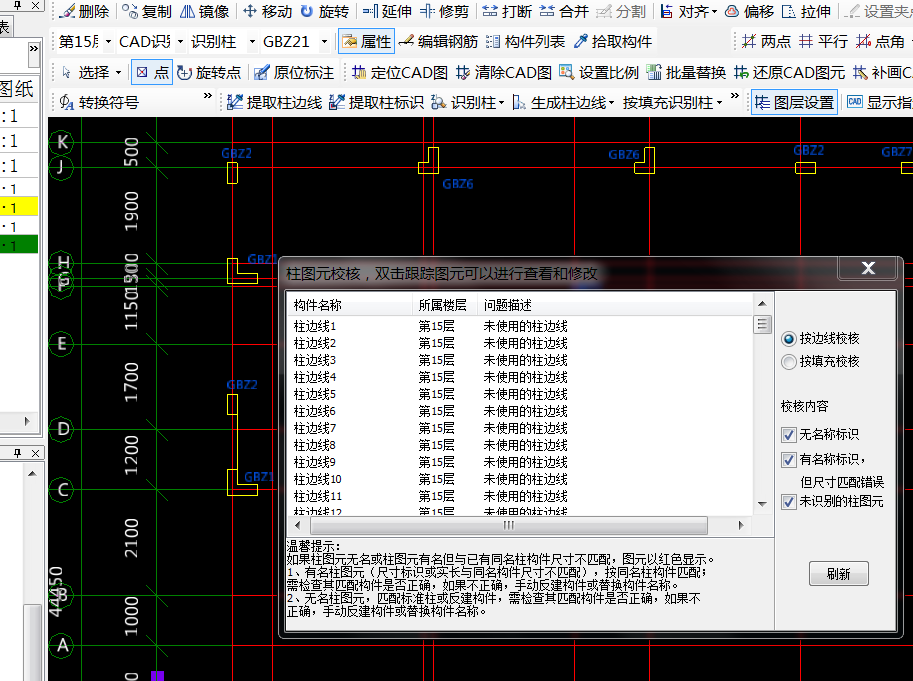Select the 合并 (merge) tool
This screenshot has height=681, width=913.
pos(564,11)
